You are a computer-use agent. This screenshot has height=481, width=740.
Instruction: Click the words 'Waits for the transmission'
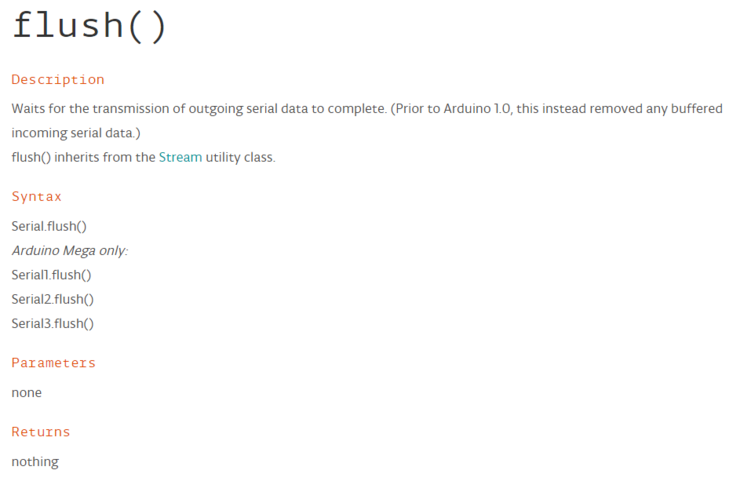click(87, 108)
